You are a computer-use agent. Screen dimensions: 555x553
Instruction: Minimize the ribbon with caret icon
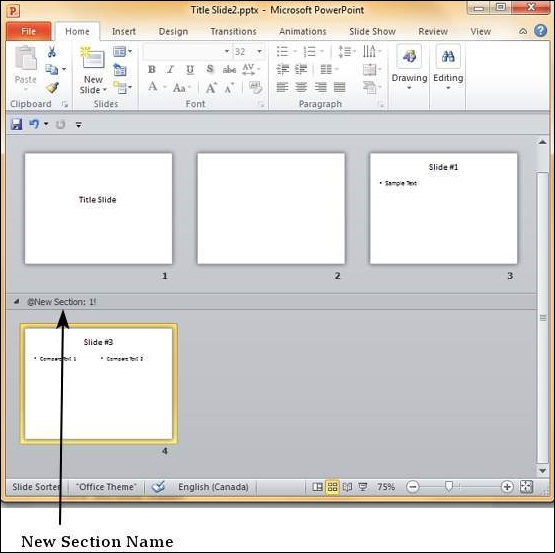(522, 32)
